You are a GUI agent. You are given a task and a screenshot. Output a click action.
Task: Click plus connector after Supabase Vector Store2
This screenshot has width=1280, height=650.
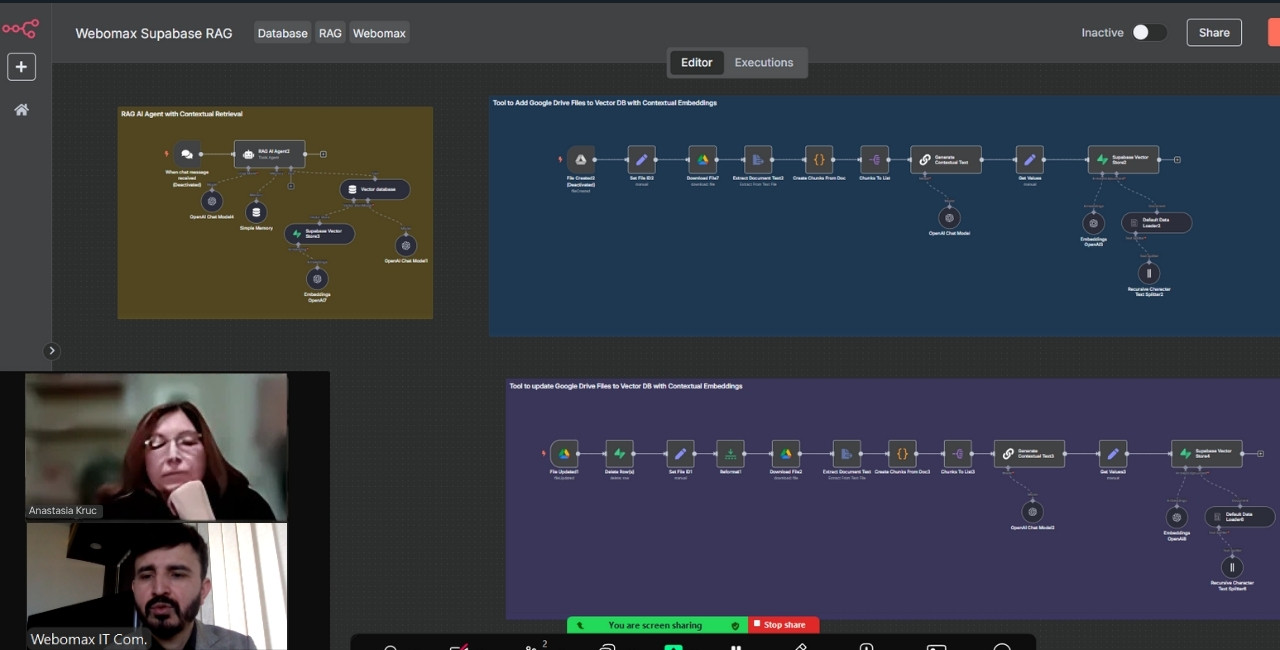coord(1177,159)
